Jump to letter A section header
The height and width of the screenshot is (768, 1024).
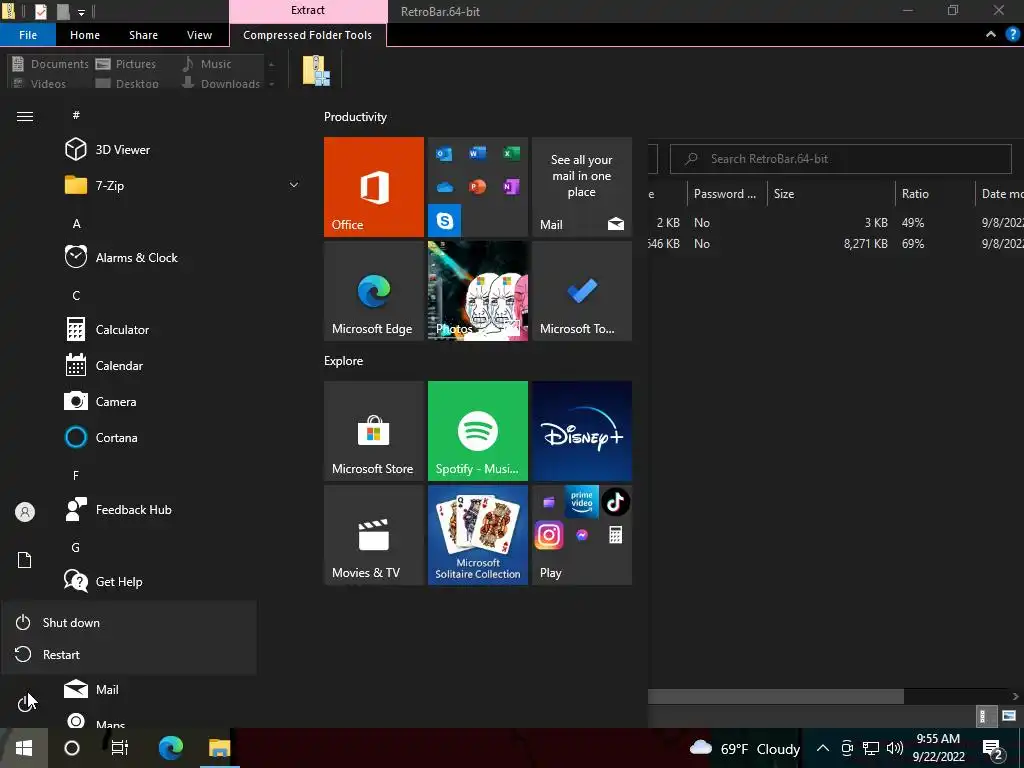[76, 223]
